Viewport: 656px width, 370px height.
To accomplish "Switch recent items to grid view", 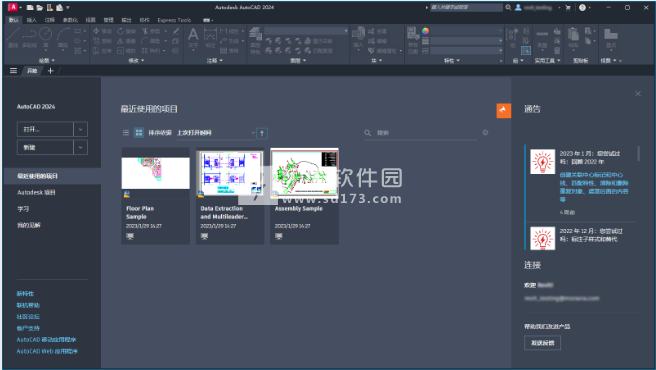I will coord(138,133).
